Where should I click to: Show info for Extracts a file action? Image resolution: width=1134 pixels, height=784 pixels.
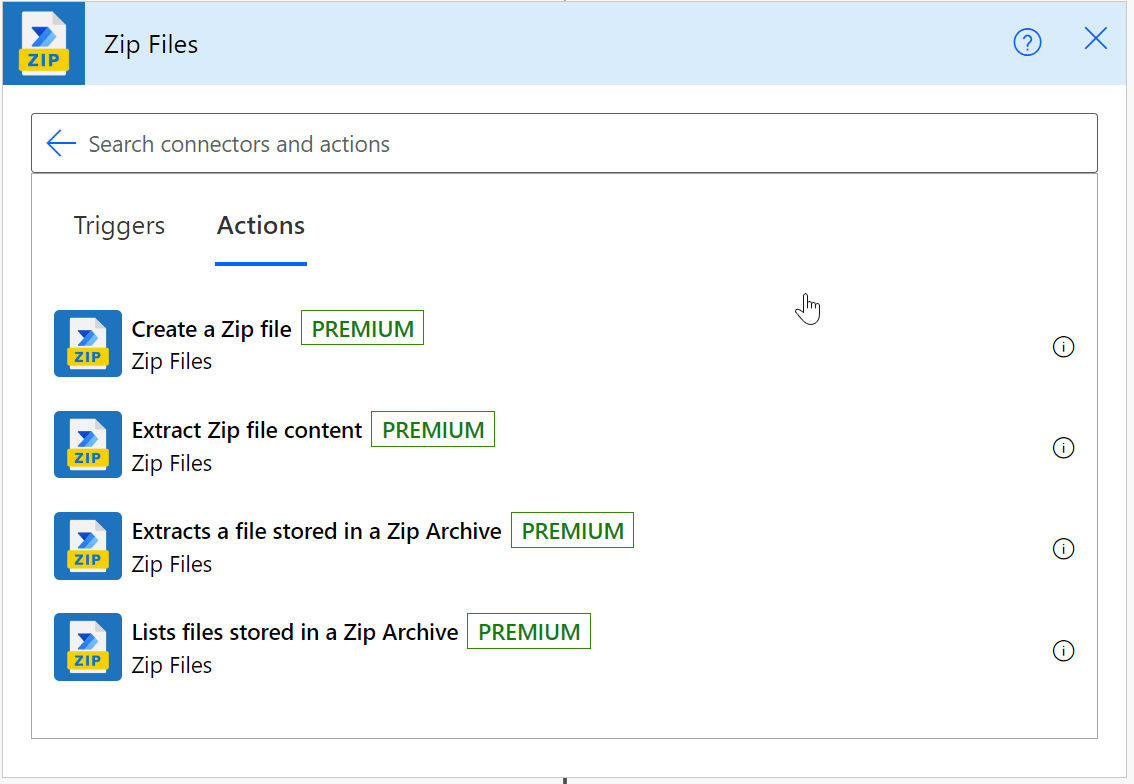pyautogui.click(x=1064, y=549)
